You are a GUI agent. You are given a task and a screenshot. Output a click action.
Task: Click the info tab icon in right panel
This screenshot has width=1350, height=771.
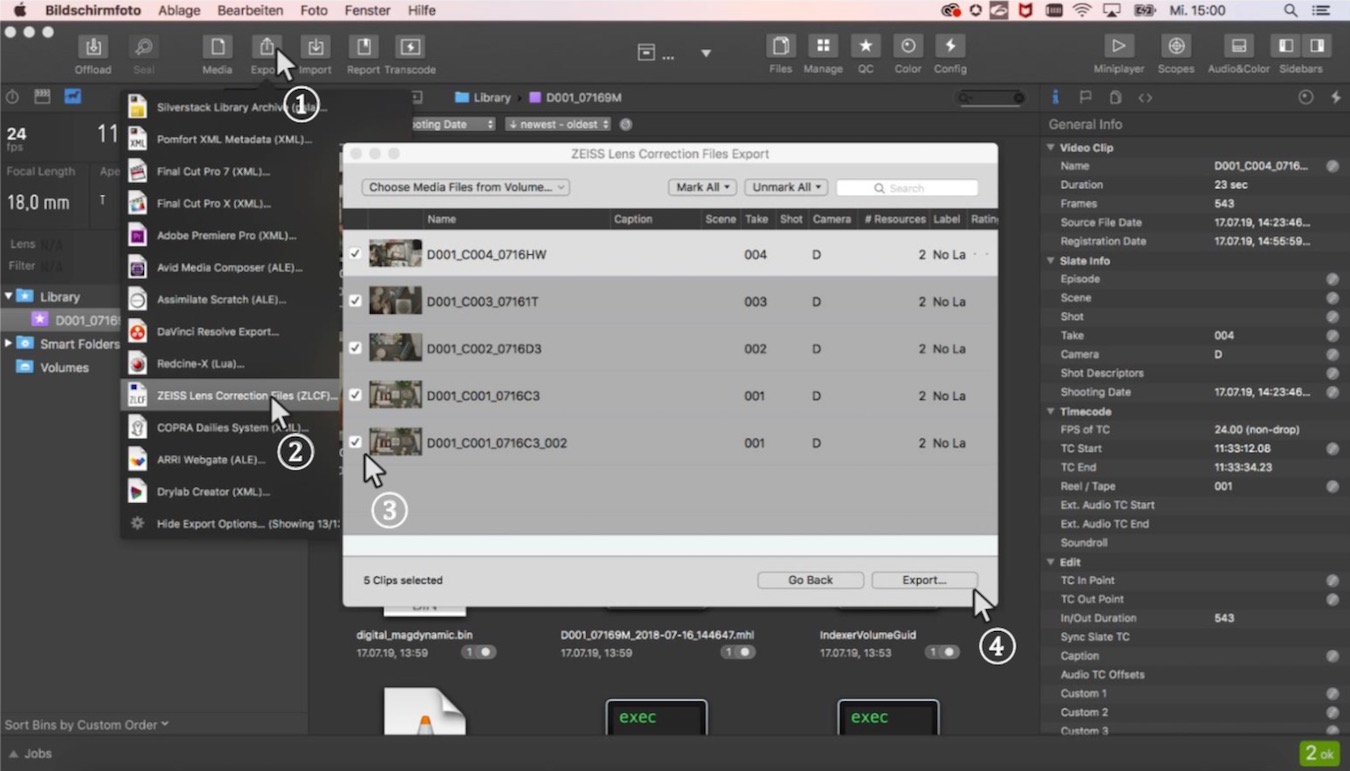click(1055, 97)
